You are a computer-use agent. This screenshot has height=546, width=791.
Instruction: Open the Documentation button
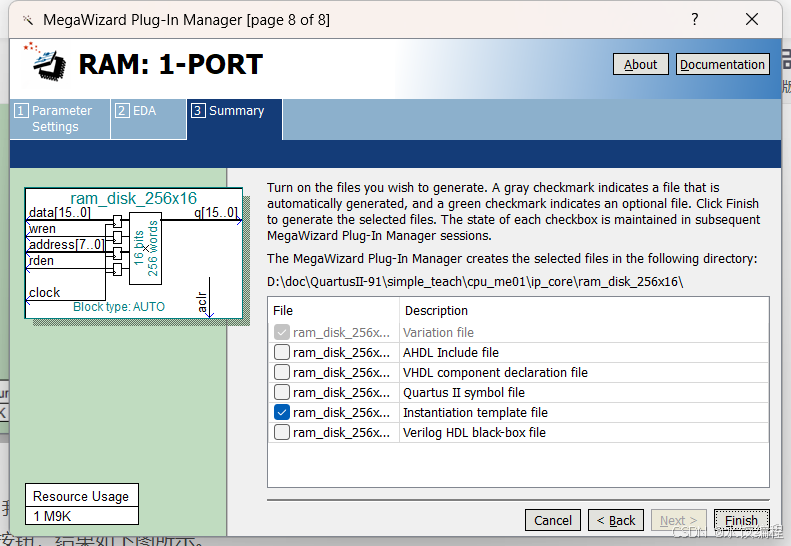(x=722, y=65)
